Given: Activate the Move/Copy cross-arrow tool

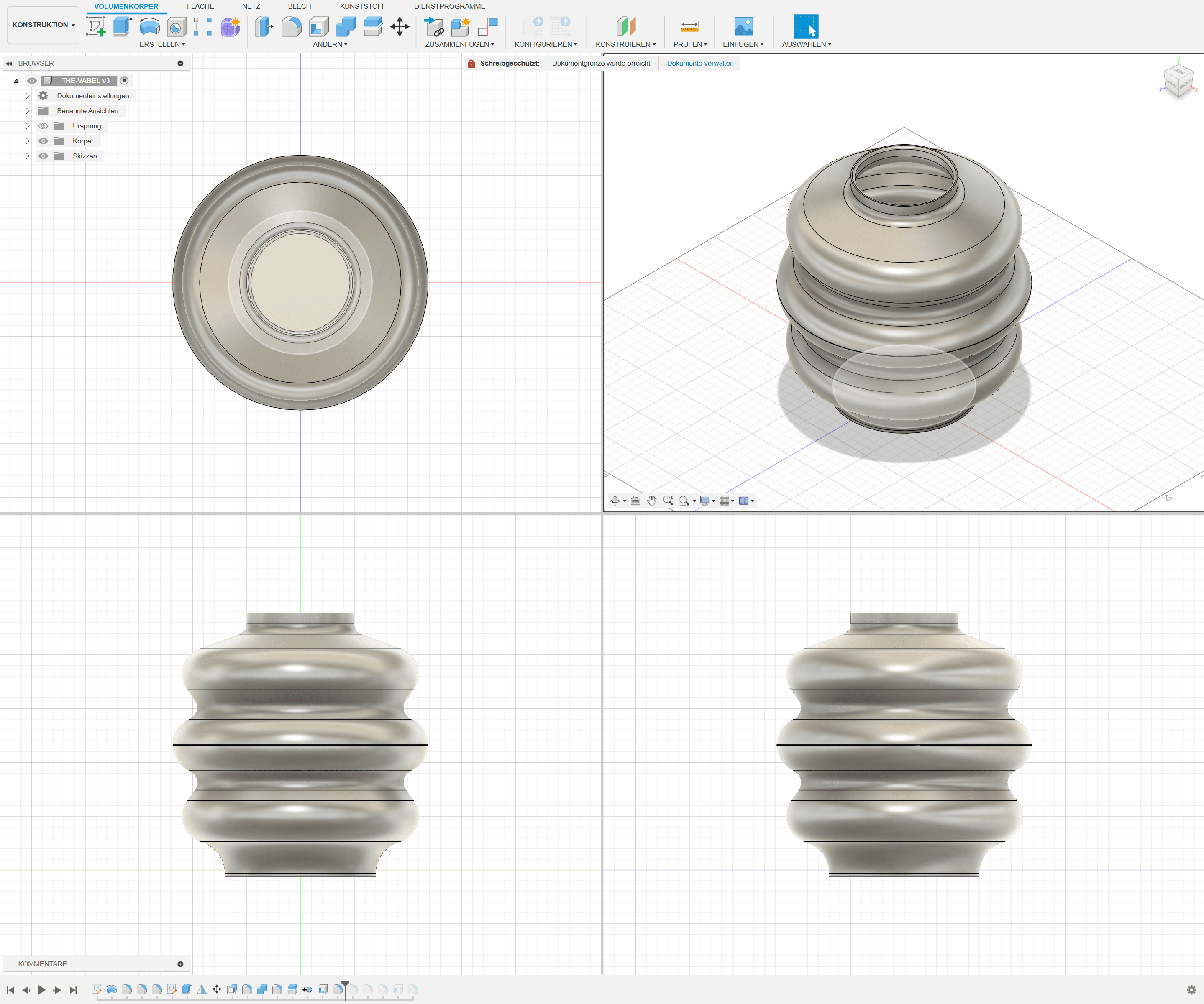Looking at the screenshot, I should [x=400, y=26].
